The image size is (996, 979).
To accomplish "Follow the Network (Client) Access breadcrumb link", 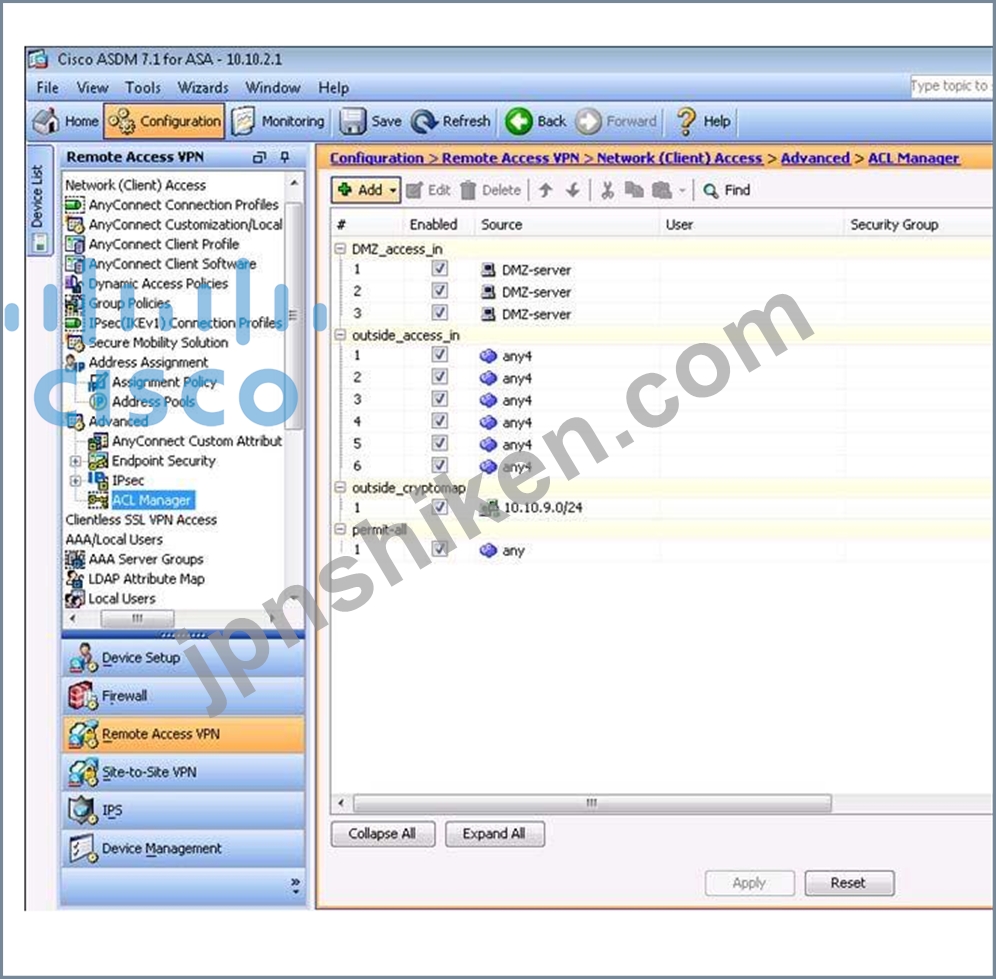I will coord(679,158).
